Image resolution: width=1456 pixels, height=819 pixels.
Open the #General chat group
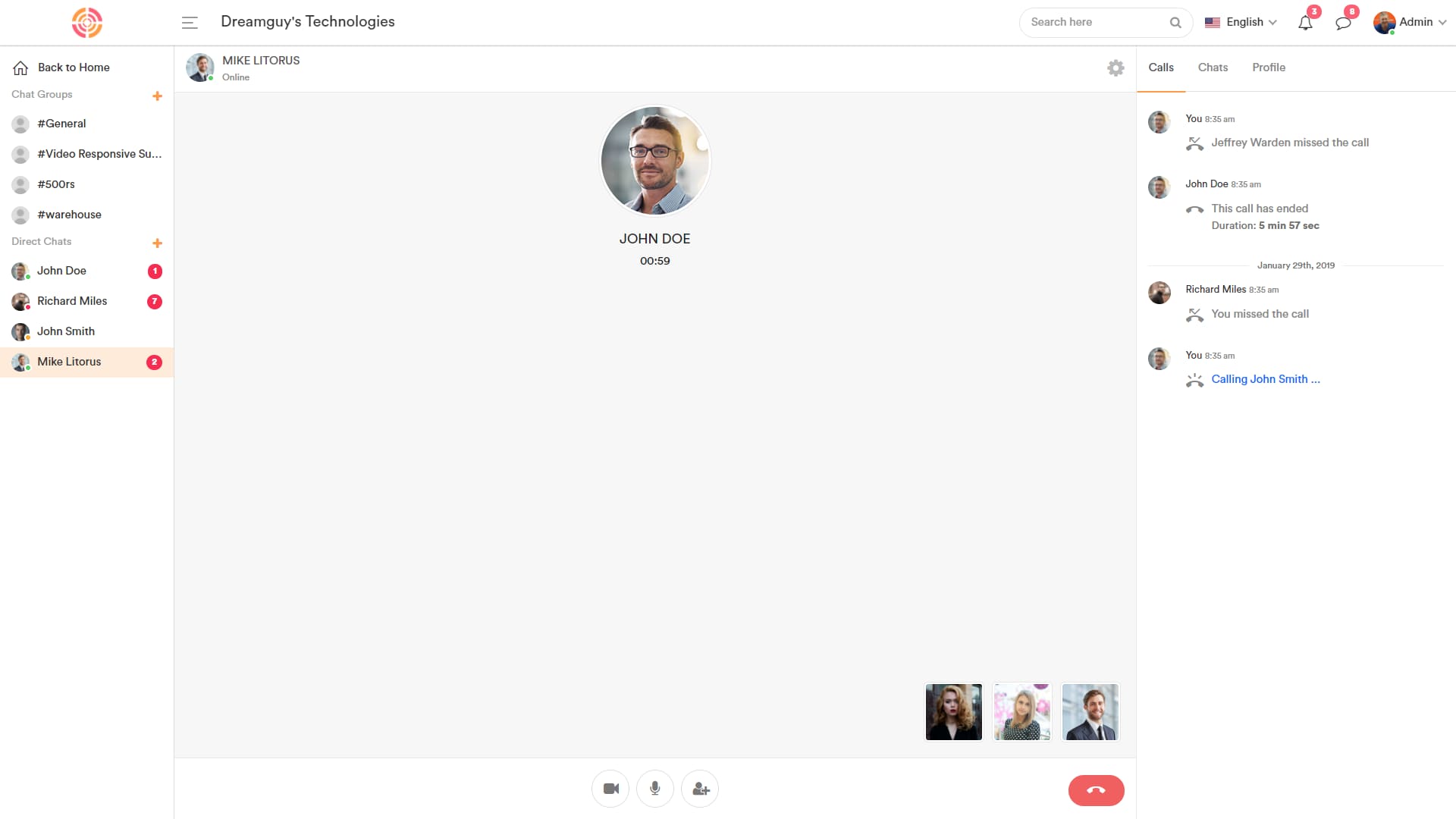point(61,124)
